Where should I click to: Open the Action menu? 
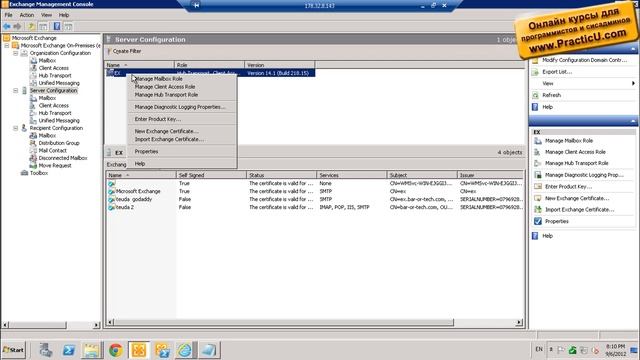click(27, 15)
